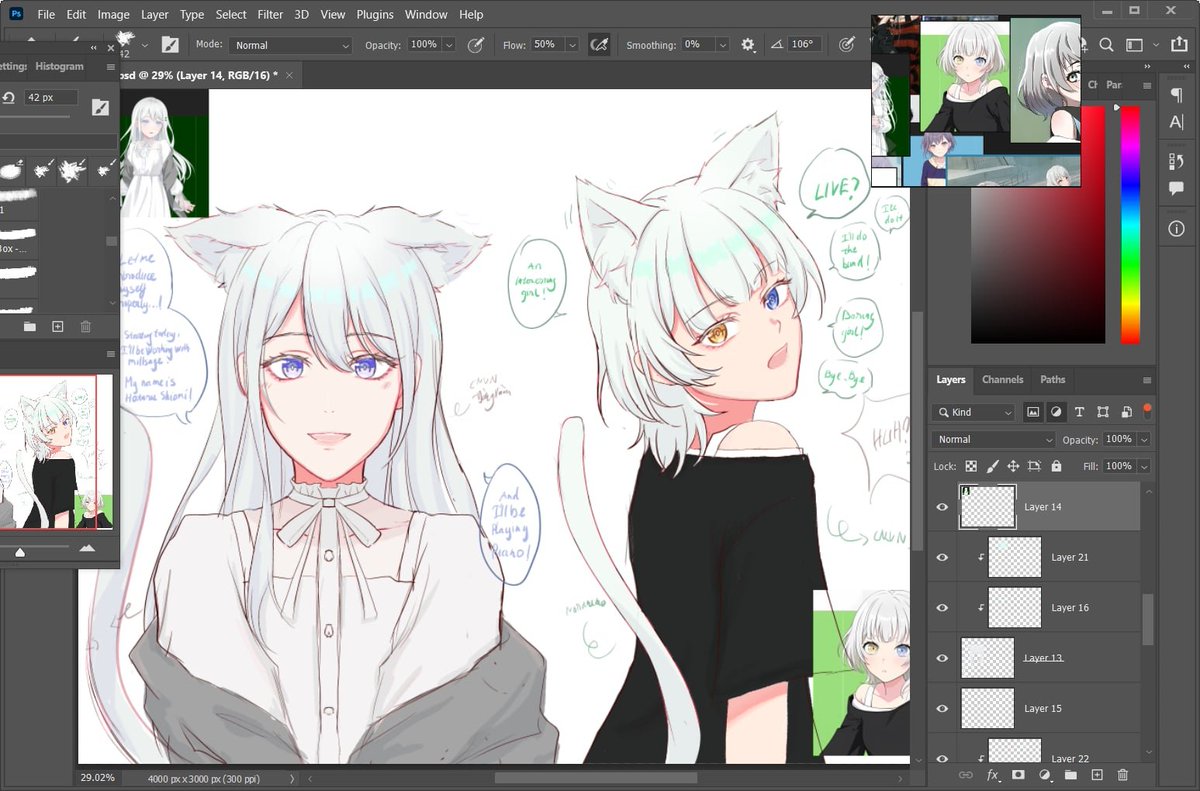Toggle visibility of Layer 13

pyautogui.click(x=941, y=658)
